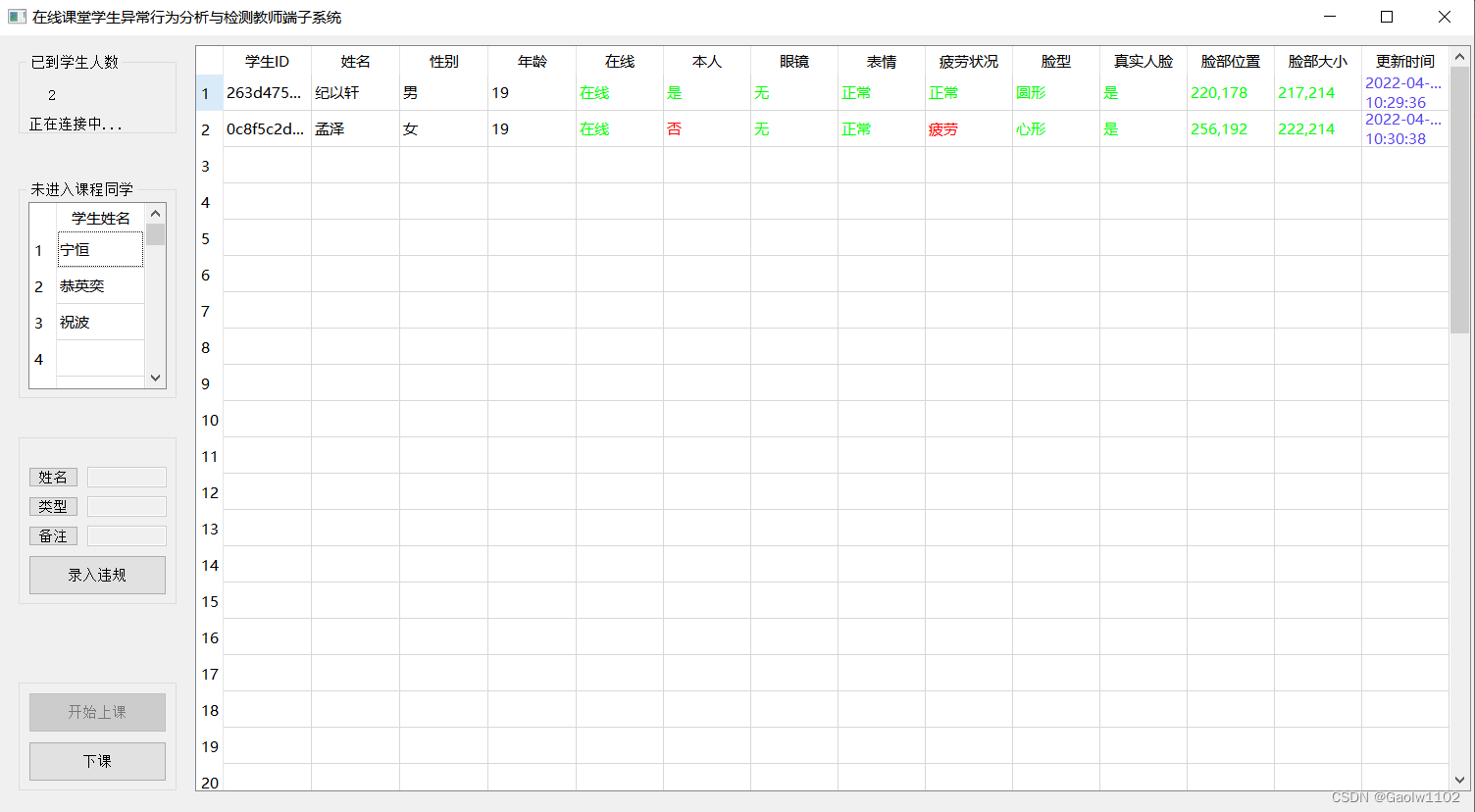Screen dimensions: 1475x812
Task: Click the absent list scroll-up arrow
Action: point(155,214)
